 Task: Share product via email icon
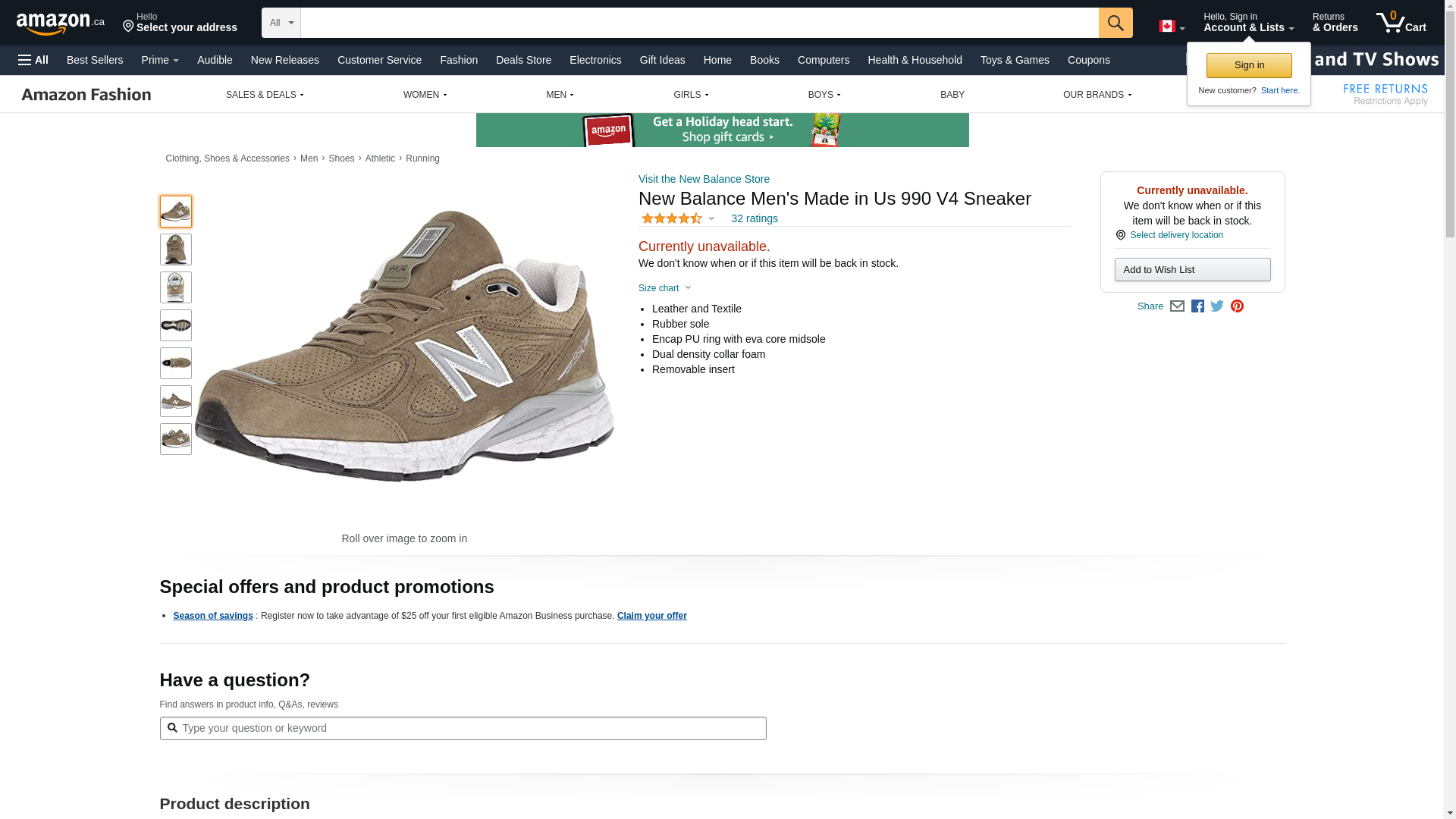coord(1177,306)
